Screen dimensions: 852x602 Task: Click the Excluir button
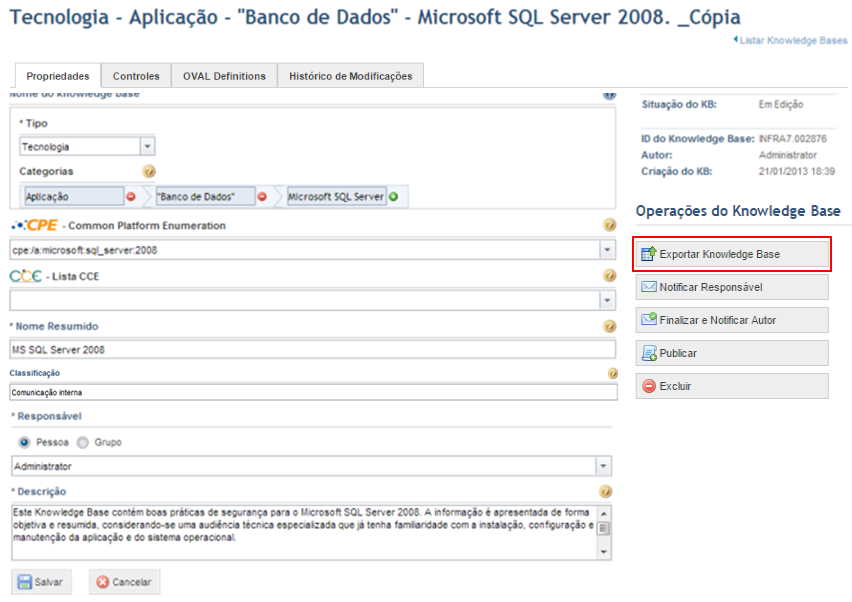(732, 386)
